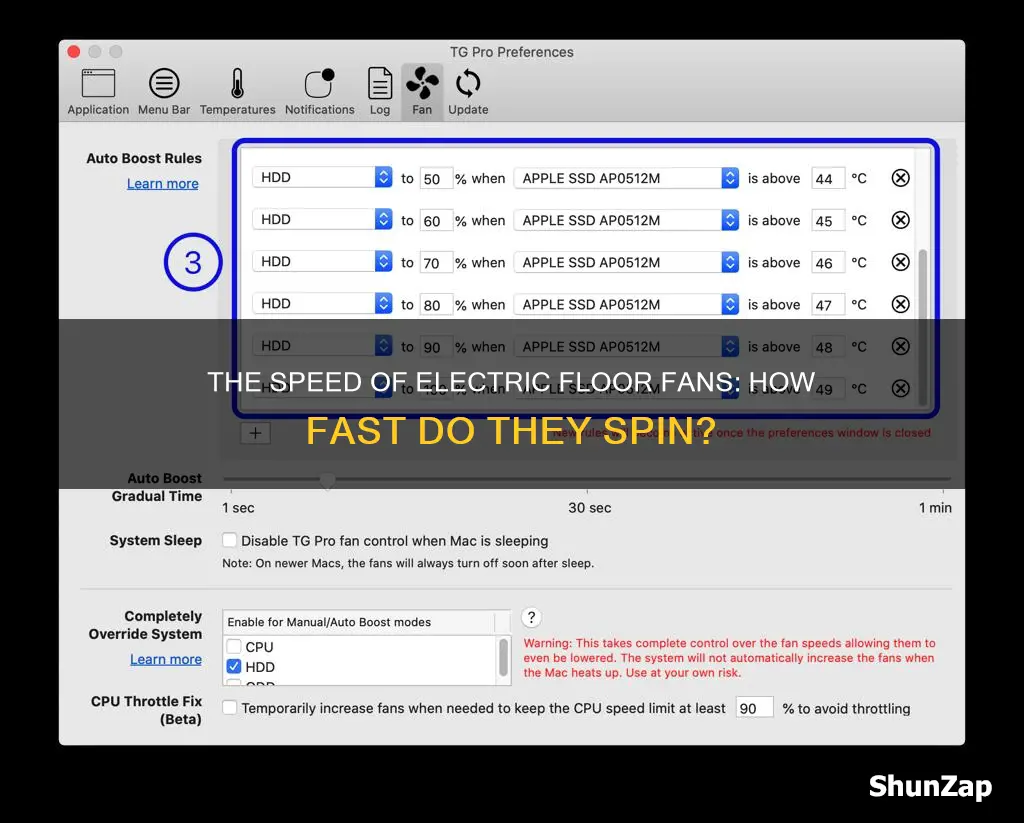Open Learn more link under Auto Boost Rules

pos(163,184)
